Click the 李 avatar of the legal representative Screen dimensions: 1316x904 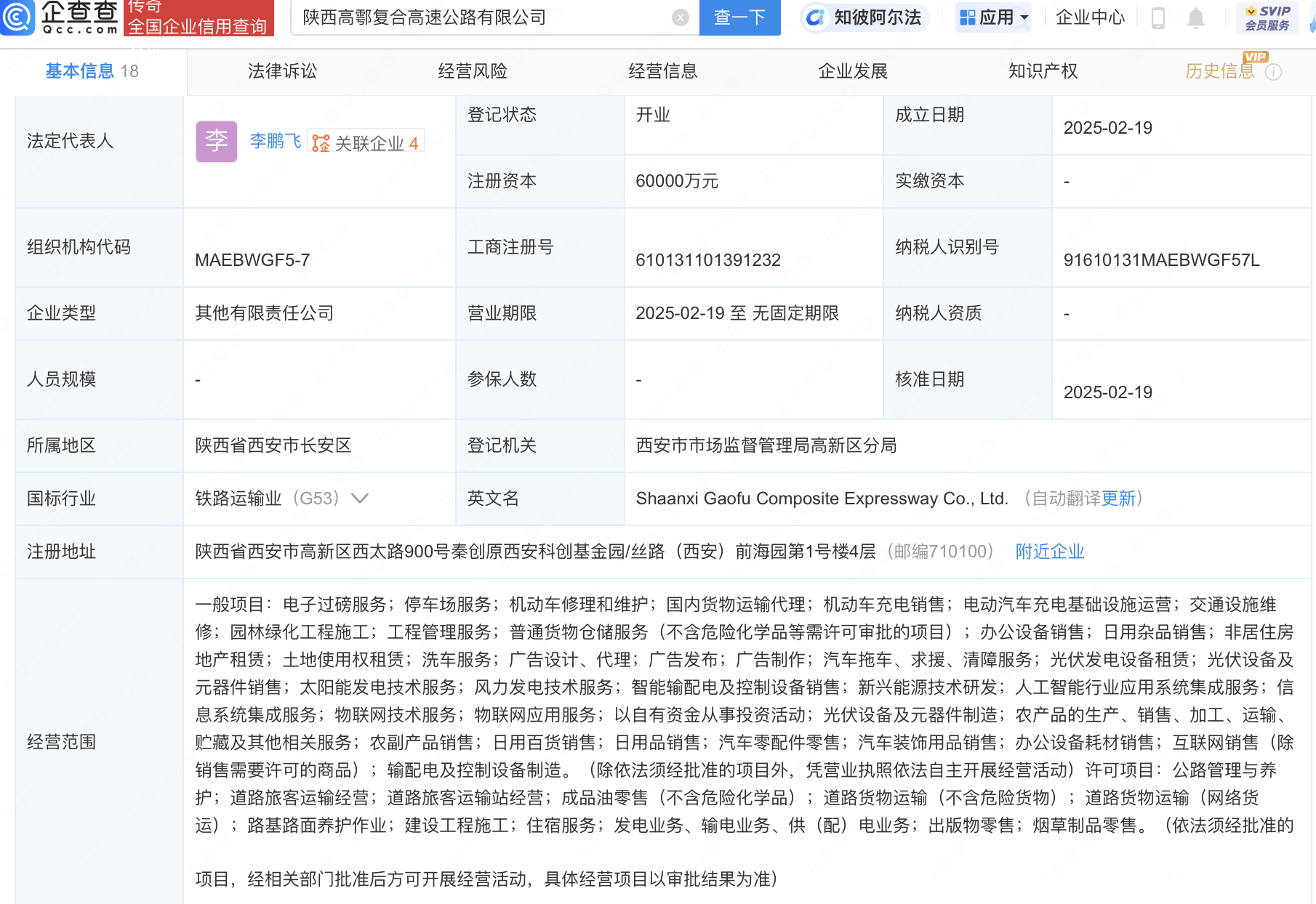216,141
